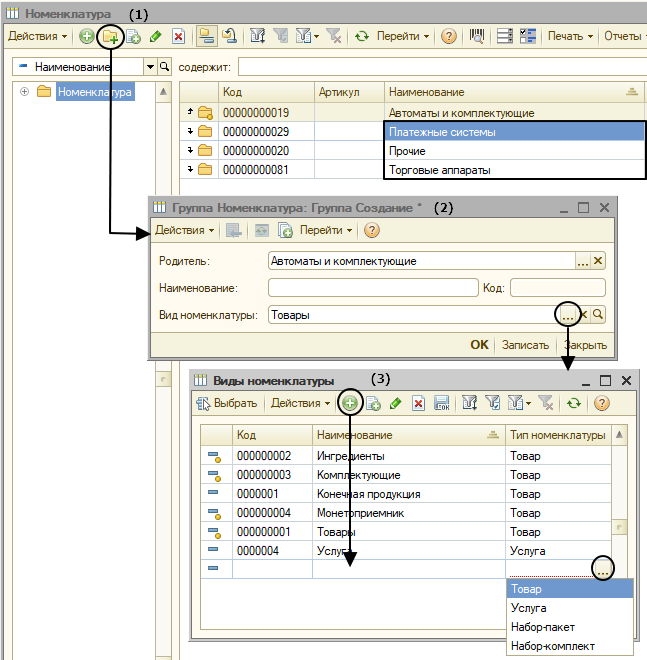Click the green add item icon in Номенклатура toolbar
This screenshot has width=647, height=660.
click(87, 37)
